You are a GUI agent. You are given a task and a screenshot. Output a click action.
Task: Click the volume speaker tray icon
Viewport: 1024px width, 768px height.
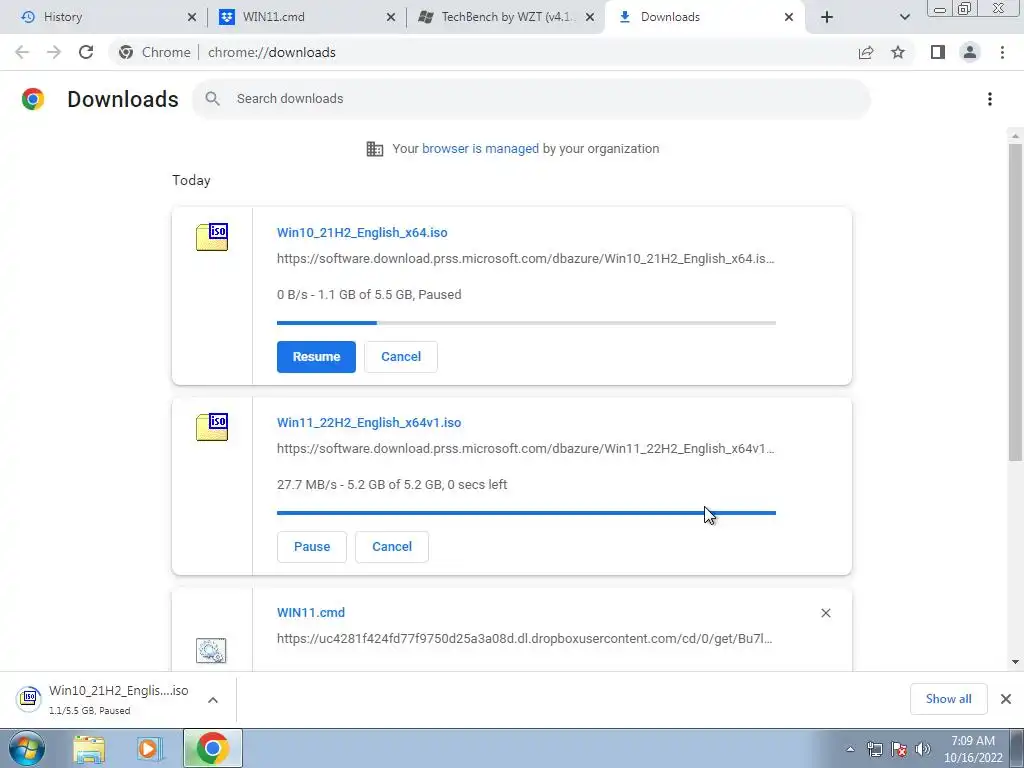click(923, 749)
